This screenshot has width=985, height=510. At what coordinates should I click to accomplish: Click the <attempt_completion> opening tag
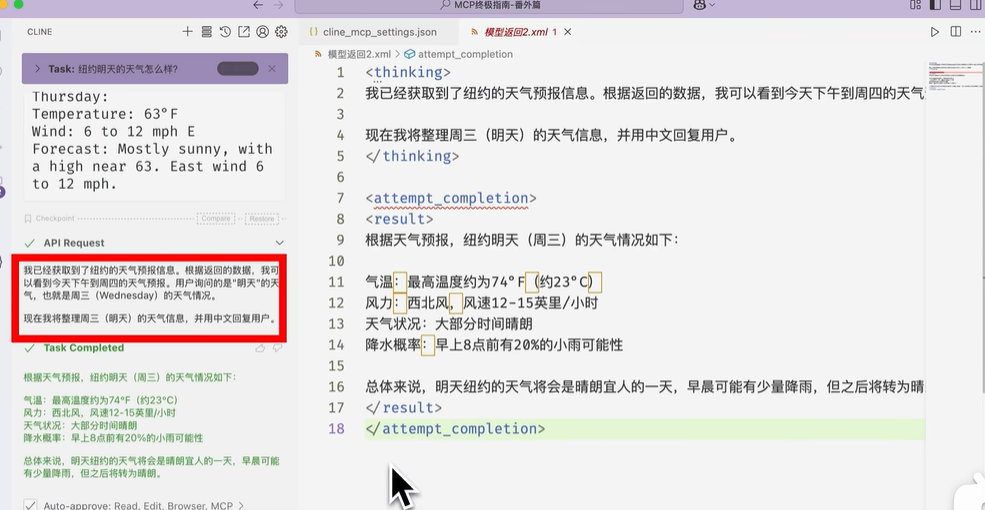coord(451,198)
